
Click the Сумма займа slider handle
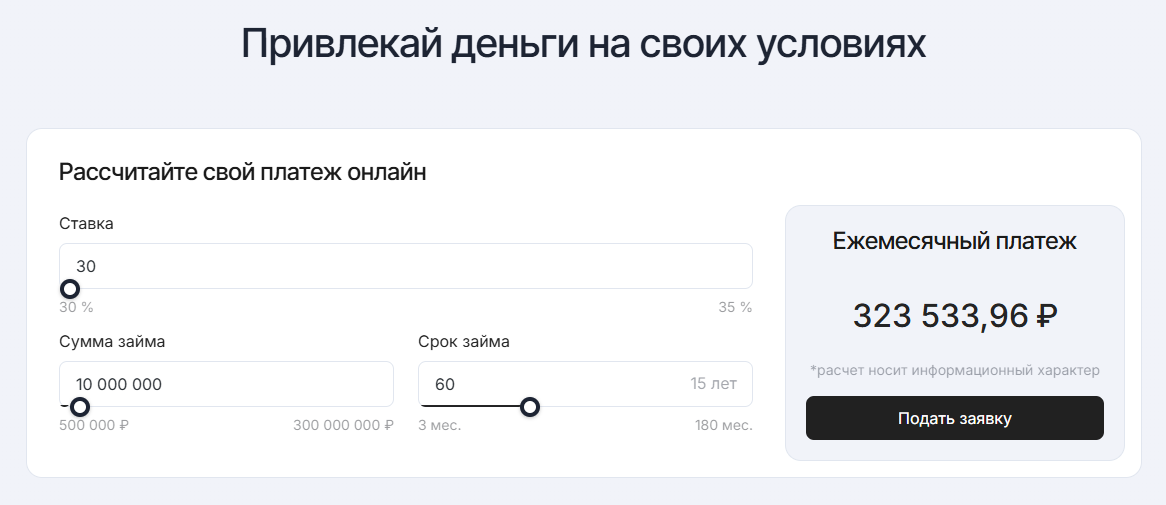pyautogui.click(x=80, y=407)
